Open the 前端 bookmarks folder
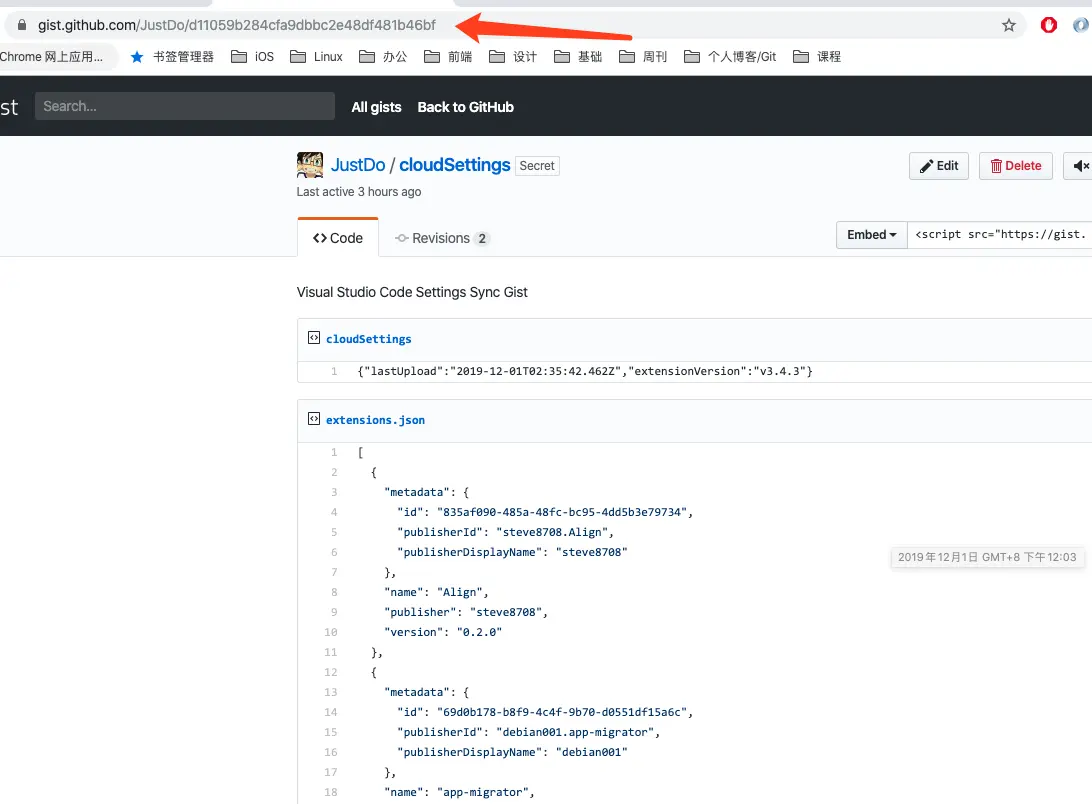Viewport: 1092px width, 804px height. click(x=448, y=57)
